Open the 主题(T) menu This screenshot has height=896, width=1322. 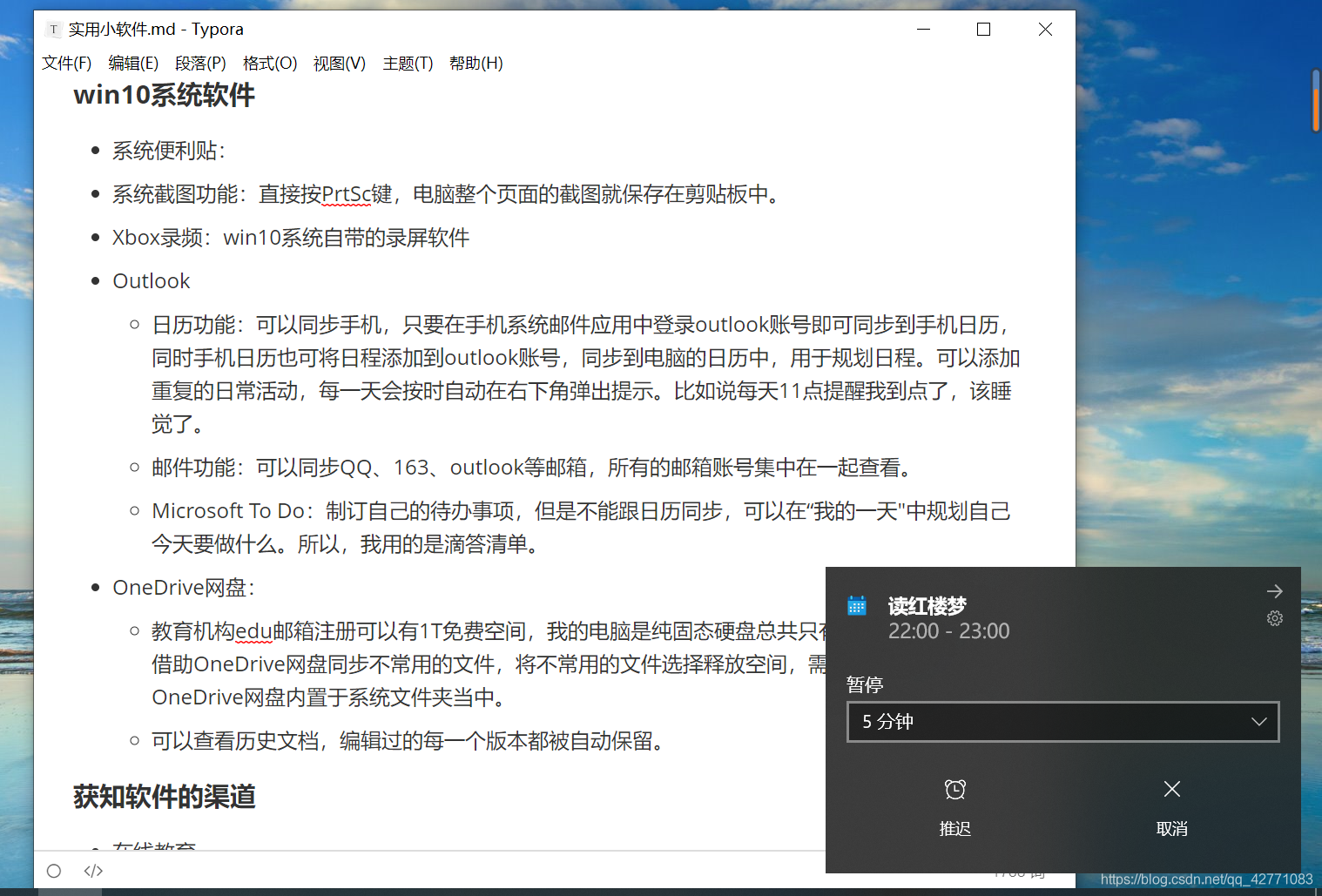pyautogui.click(x=408, y=64)
